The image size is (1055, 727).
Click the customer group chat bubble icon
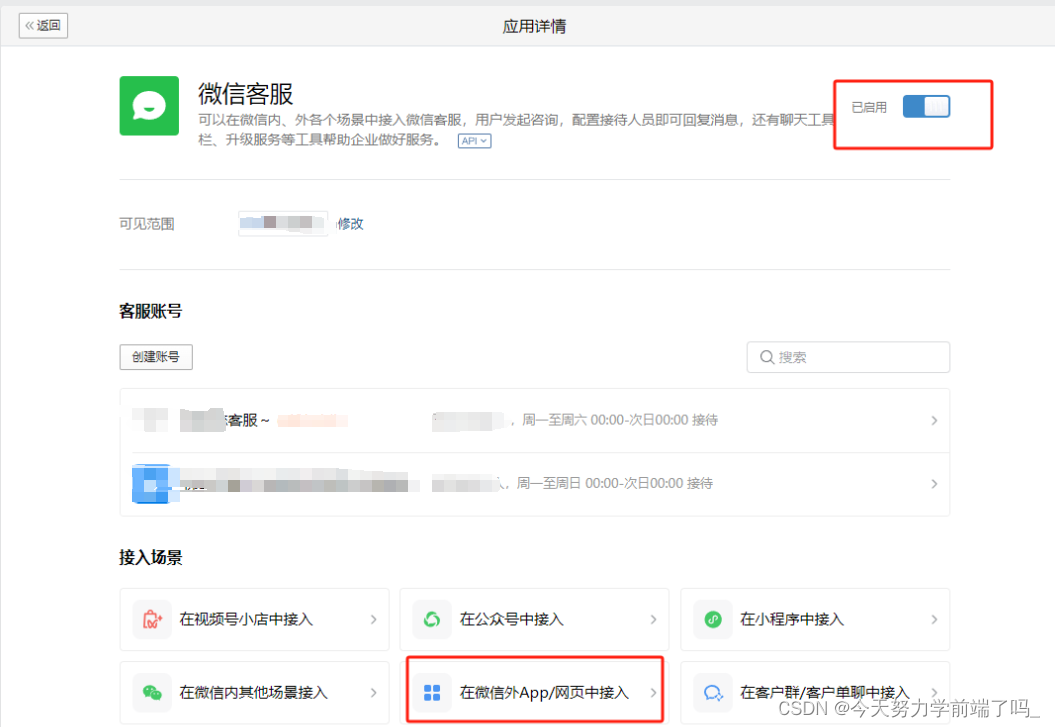[713, 693]
